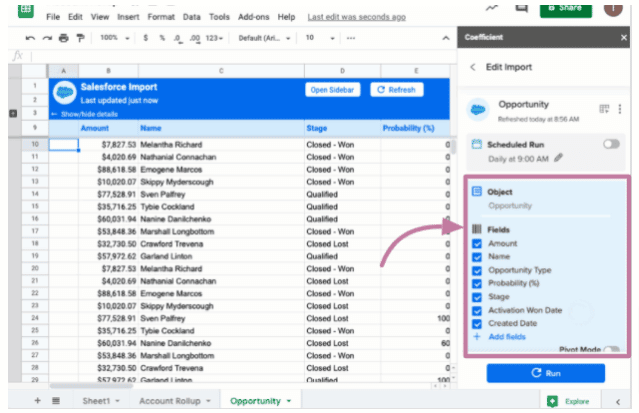Open the Data menu

tap(192, 17)
